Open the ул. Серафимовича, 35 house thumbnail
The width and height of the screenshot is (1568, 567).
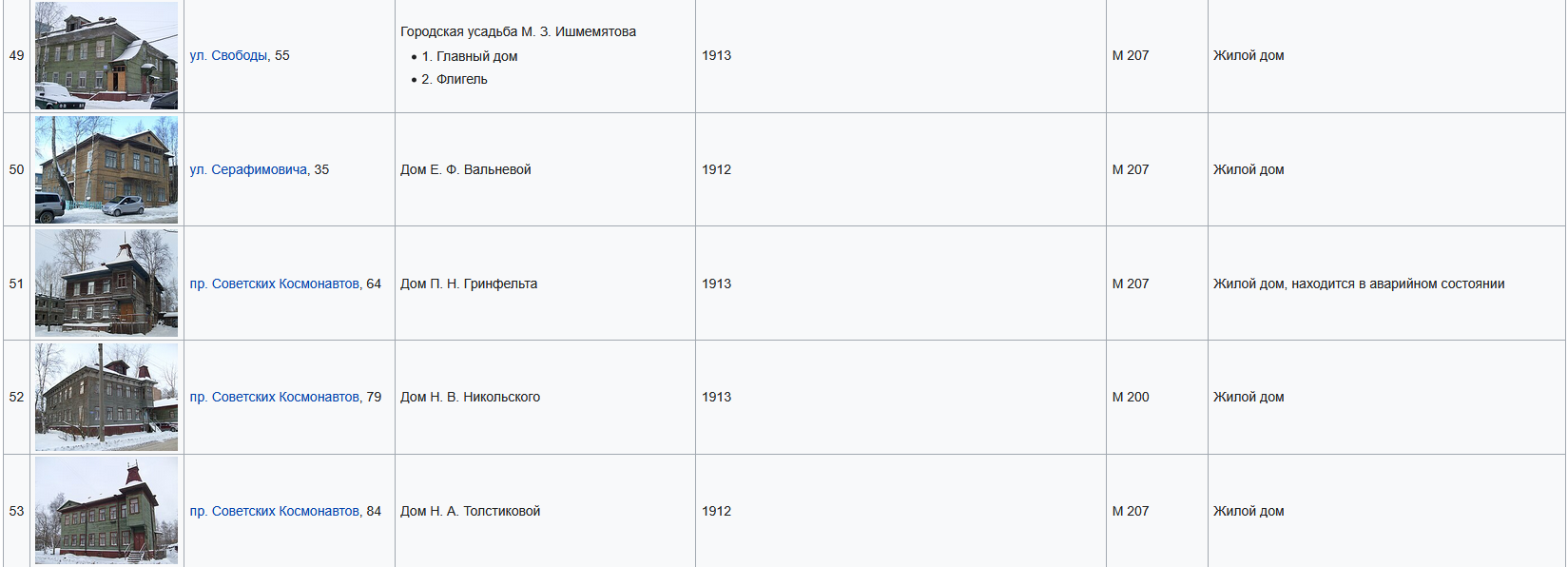(x=106, y=169)
